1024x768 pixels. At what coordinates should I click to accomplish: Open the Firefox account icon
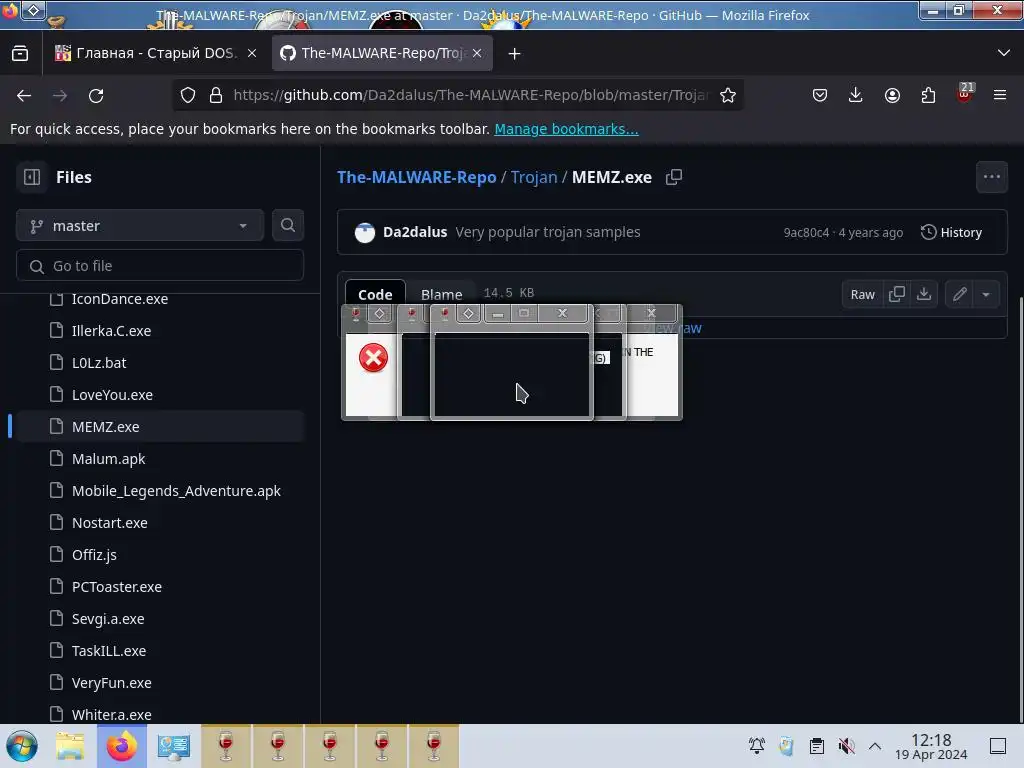(892, 95)
